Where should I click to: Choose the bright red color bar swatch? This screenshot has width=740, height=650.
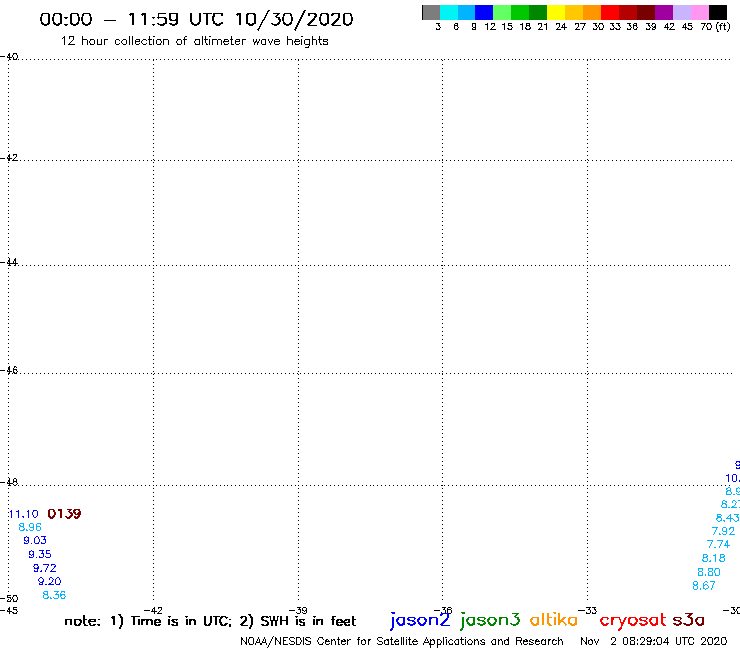pyautogui.click(x=610, y=12)
